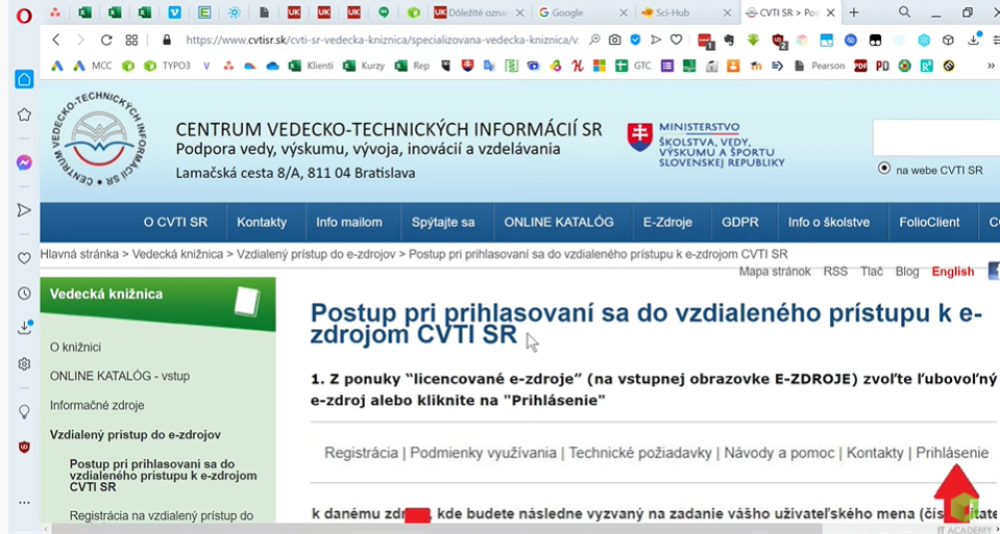
Task: Select the 'na webe CVTI SR' radio button
Action: point(883,169)
